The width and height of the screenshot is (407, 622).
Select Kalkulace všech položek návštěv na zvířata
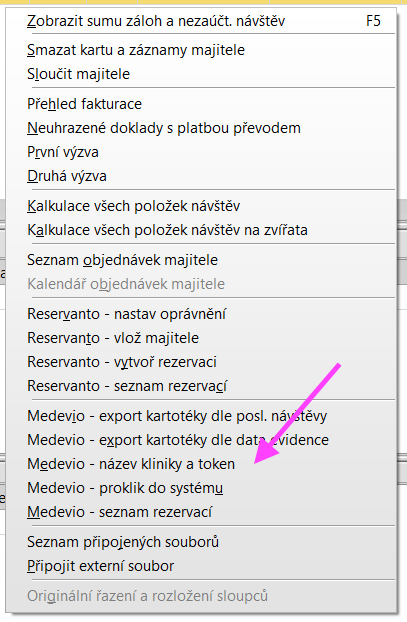coord(201,230)
